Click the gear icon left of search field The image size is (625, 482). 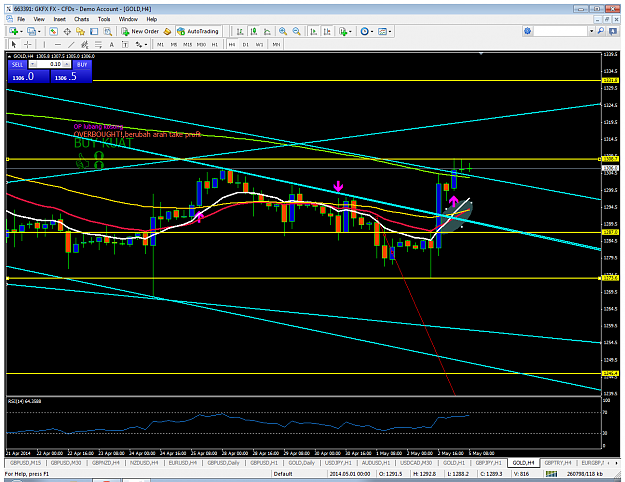tap(527, 31)
